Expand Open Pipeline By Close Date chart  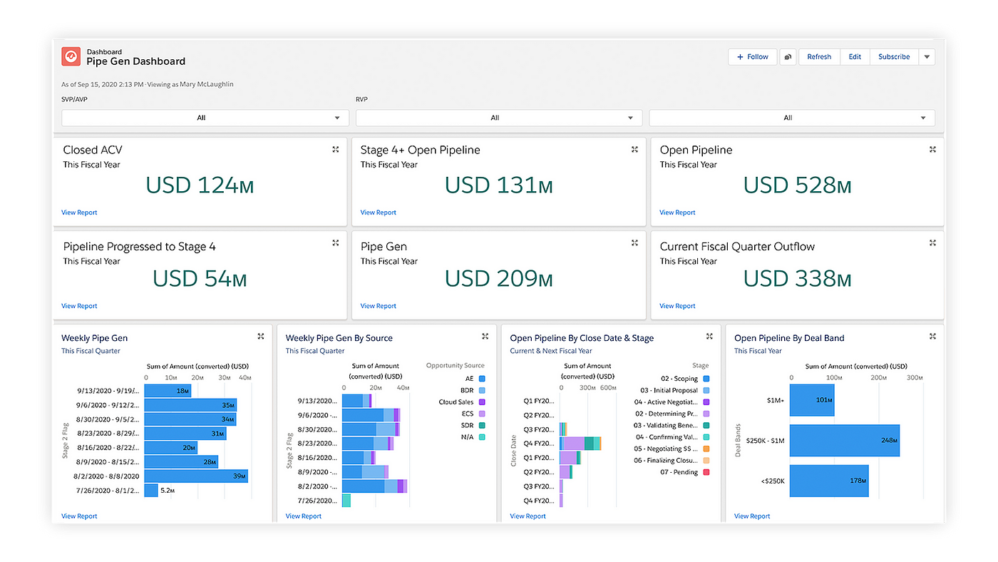point(709,337)
